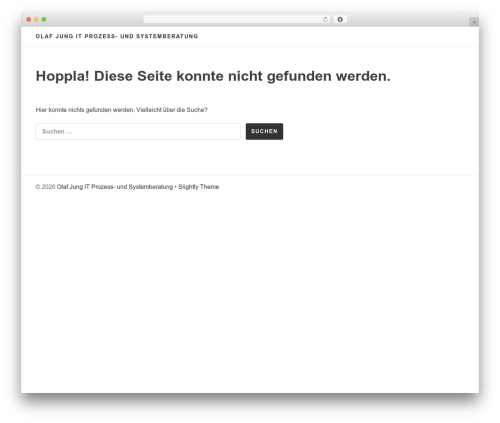Focus the 'Suchen …' search input
500x423 pixels.
tap(138, 131)
